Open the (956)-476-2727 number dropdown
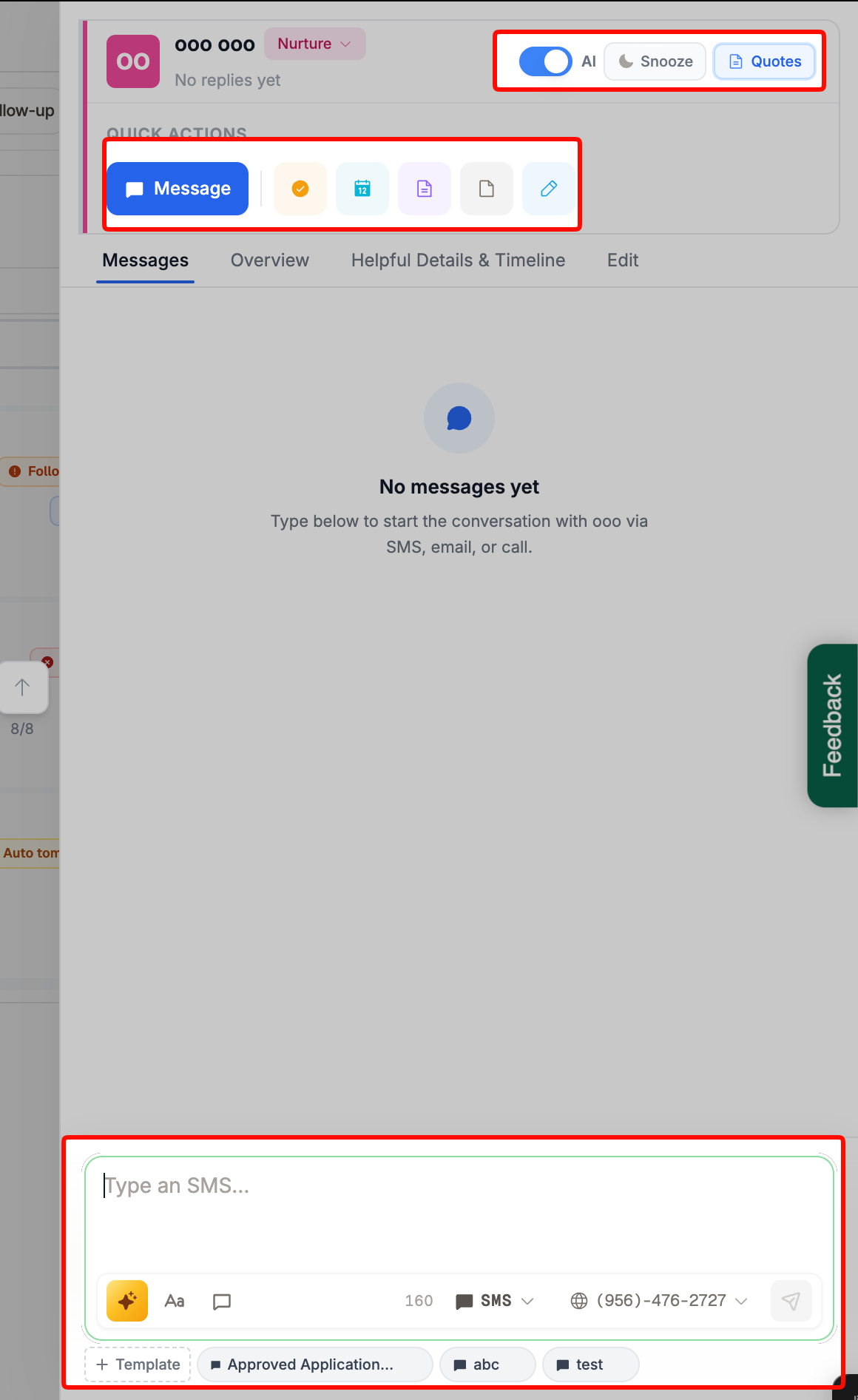This screenshot has width=858, height=1400. pyautogui.click(x=659, y=1301)
